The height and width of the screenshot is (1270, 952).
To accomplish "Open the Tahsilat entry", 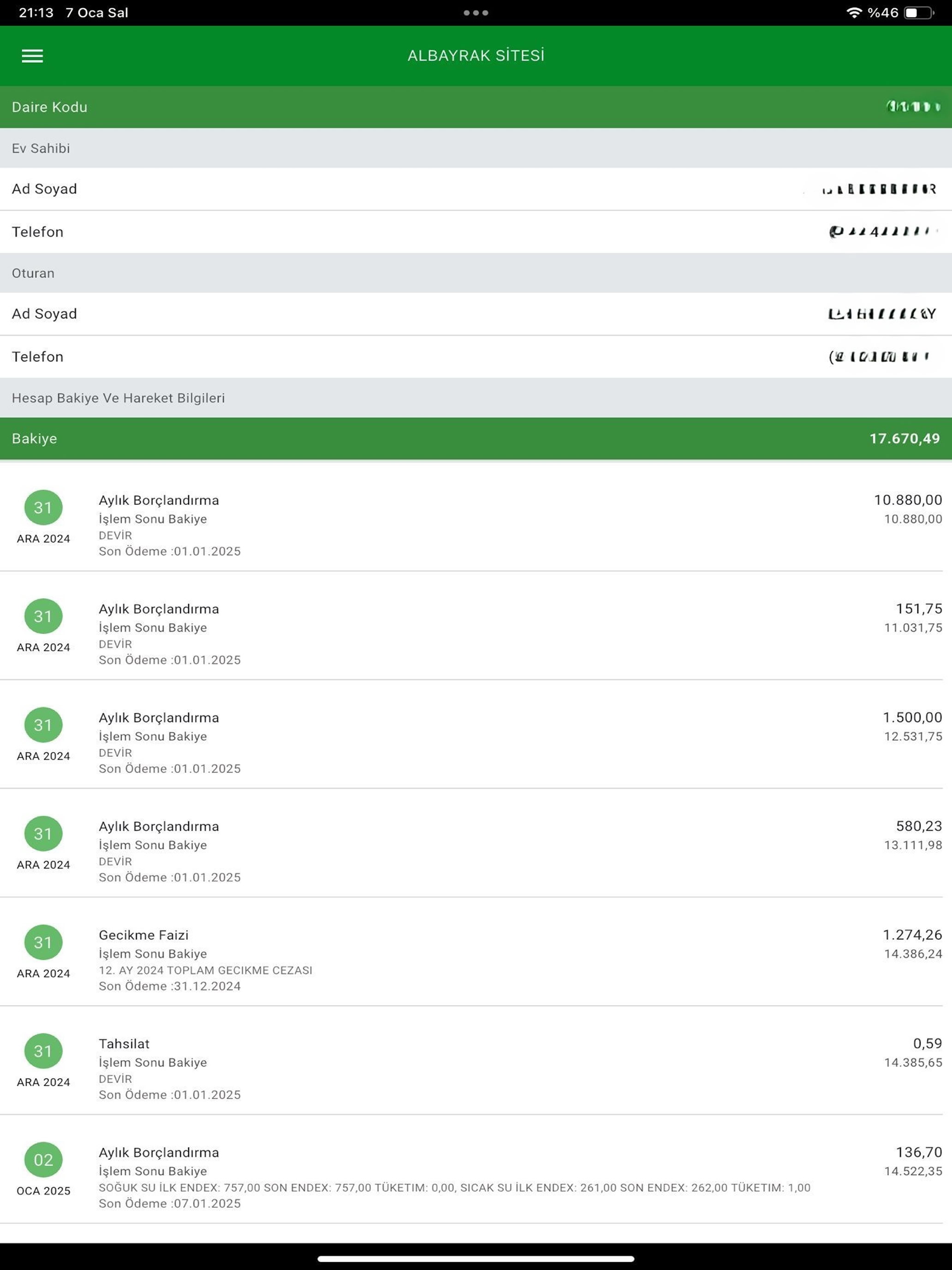I will point(476,1060).
